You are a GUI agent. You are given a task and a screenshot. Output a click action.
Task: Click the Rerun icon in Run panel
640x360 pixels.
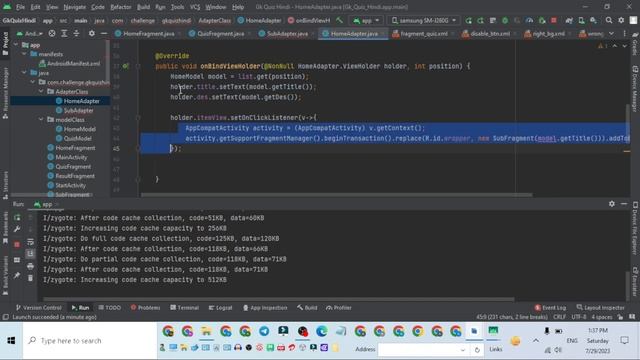(17, 218)
